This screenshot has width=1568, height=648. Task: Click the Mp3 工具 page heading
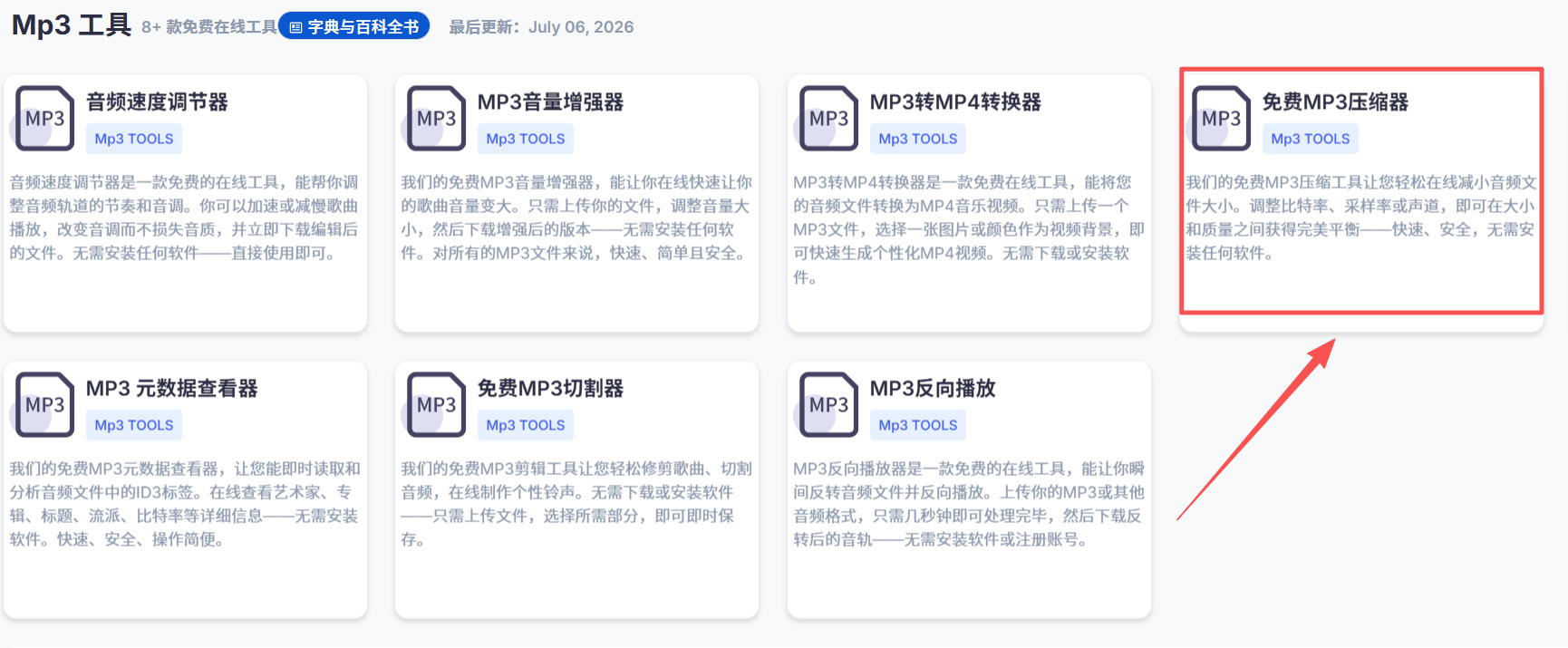coord(72,24)
